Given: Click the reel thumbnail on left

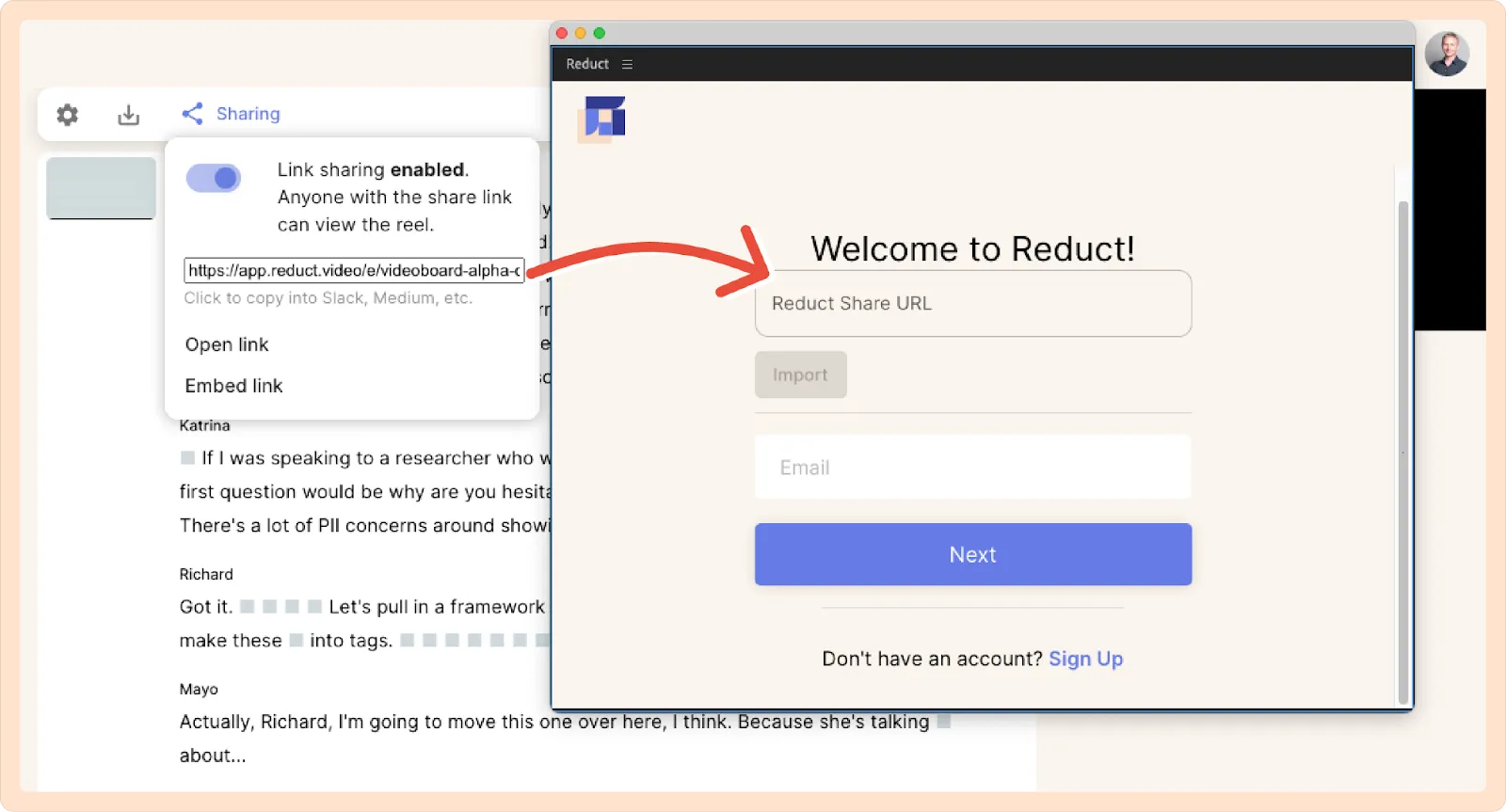Looking at the screenshot, I should point(102,188).
